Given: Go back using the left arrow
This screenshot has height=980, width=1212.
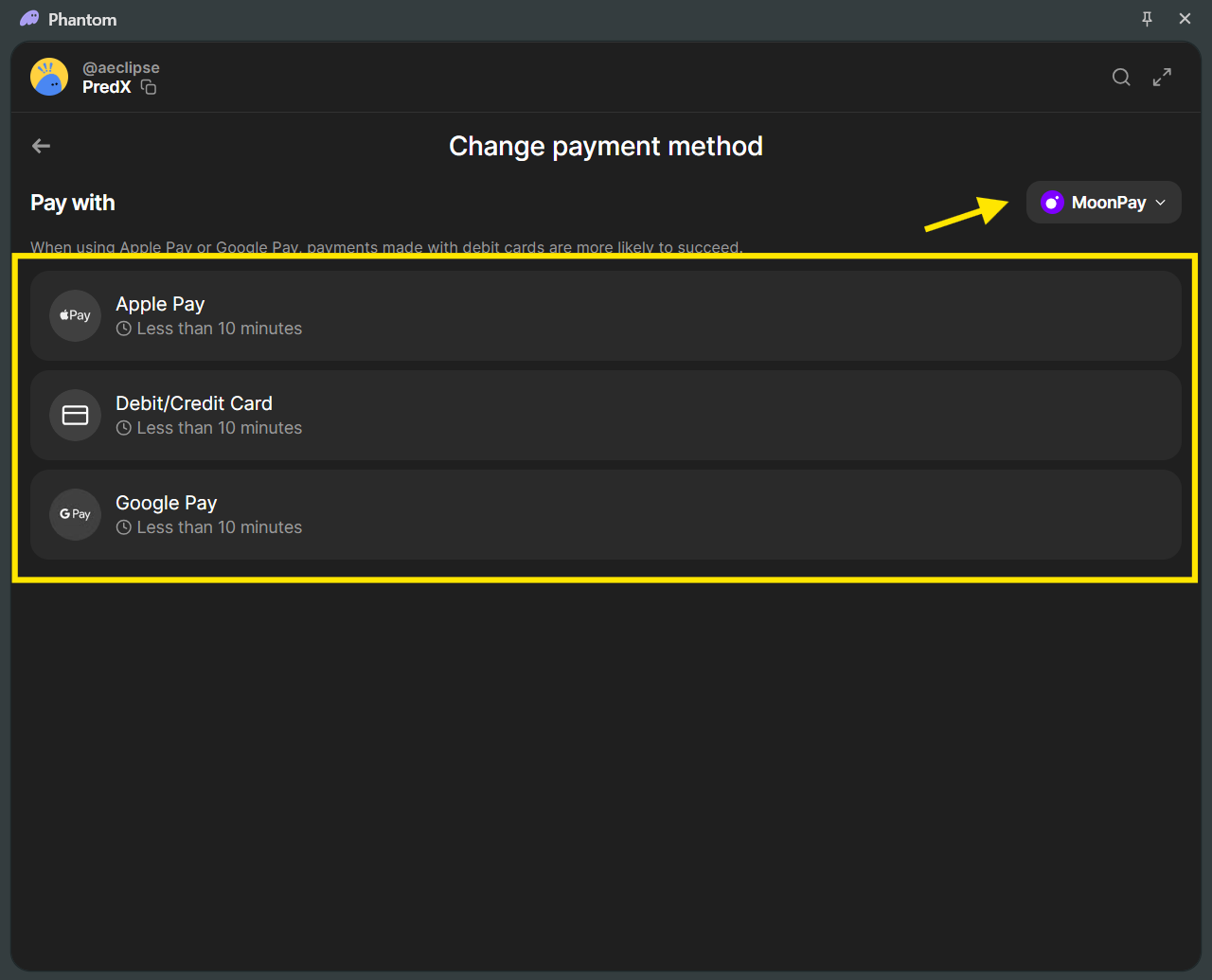Looking at the screenshot, I should [x=41, y=146].
